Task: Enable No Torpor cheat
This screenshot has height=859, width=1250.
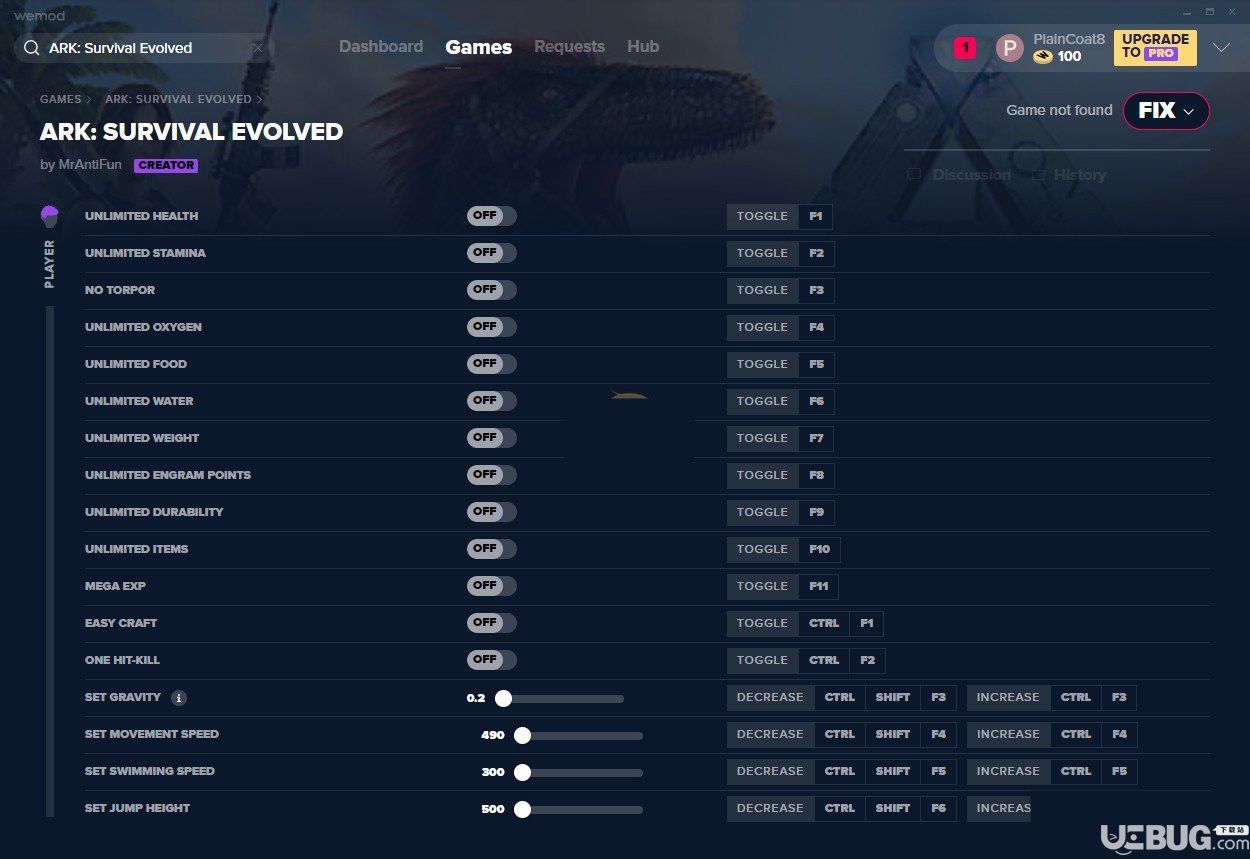Action: click(x=491, y=290)
